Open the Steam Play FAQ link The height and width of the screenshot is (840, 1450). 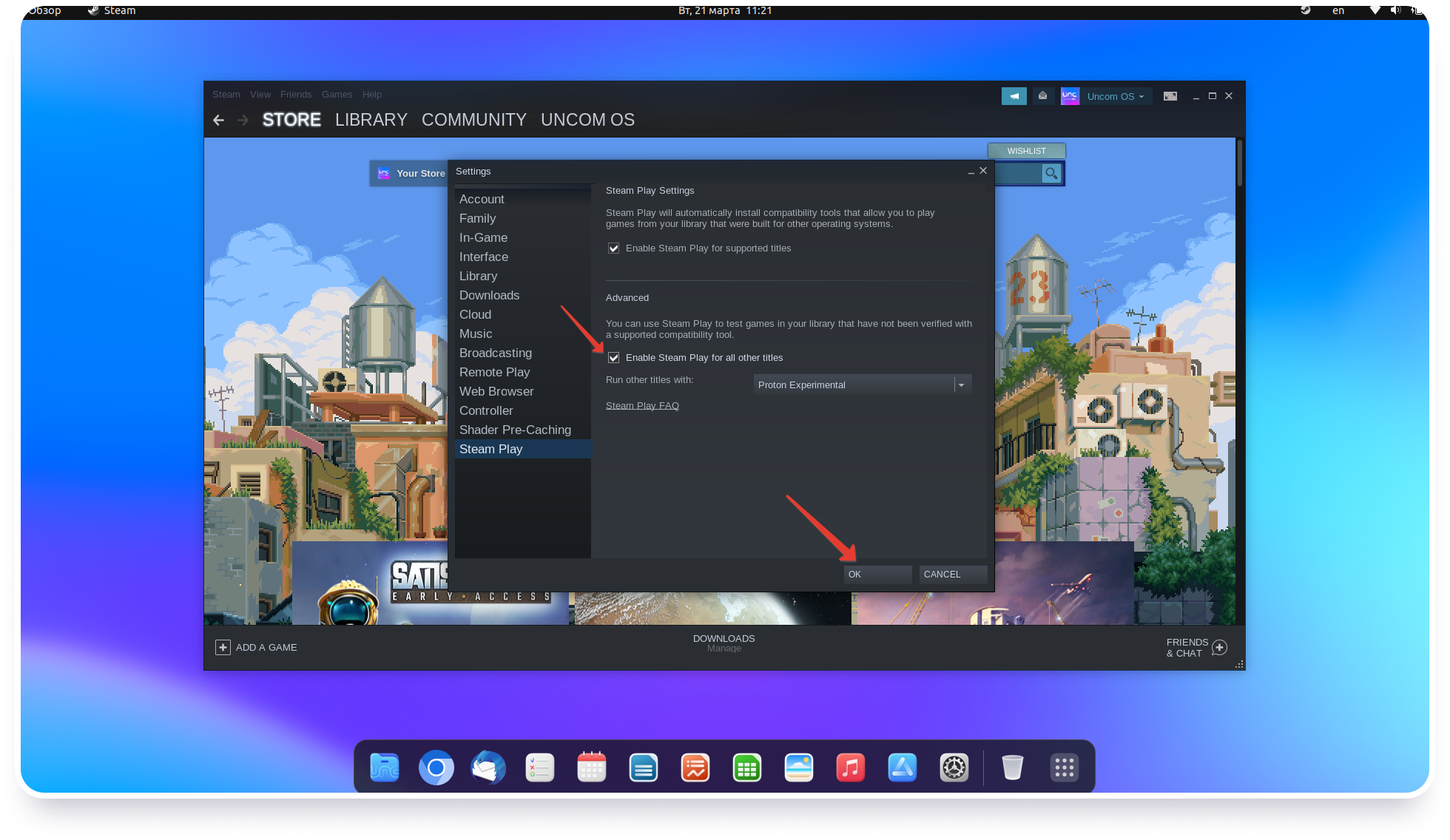(x=642, y=406)
